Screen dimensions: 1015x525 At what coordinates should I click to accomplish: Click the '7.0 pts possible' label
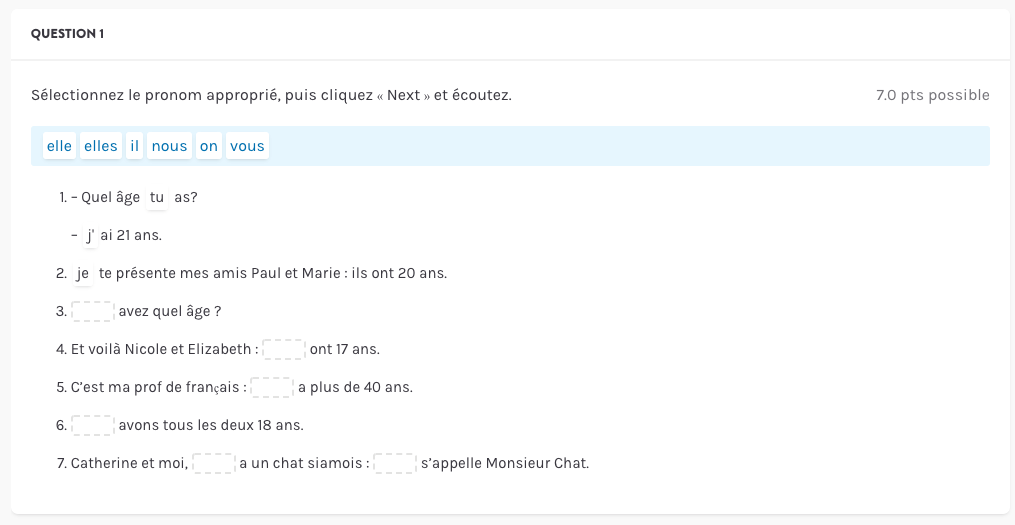click(x=932, y=96)
